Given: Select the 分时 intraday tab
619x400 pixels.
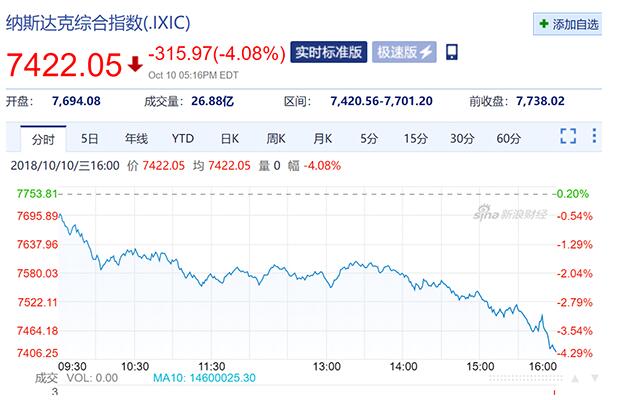Looking at the screenshot, I should click(43, 137).
